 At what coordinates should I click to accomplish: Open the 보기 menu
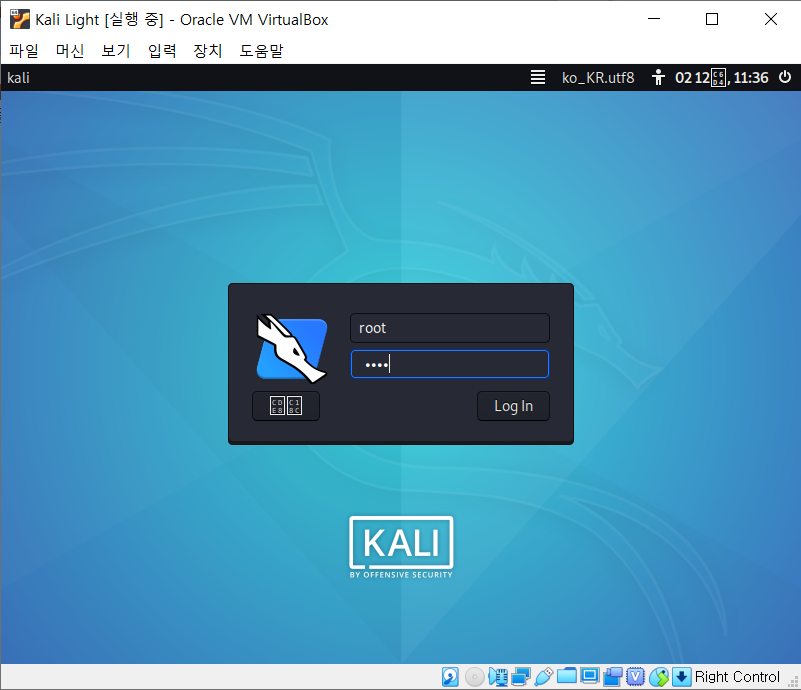pos(115,51)
